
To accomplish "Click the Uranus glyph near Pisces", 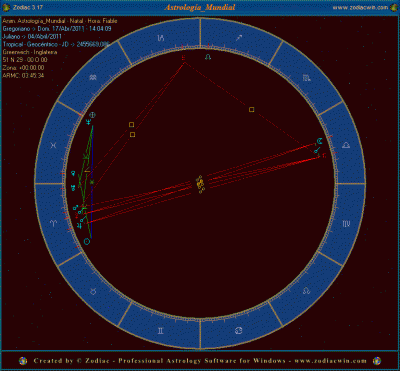I will (x=73, y=188).
